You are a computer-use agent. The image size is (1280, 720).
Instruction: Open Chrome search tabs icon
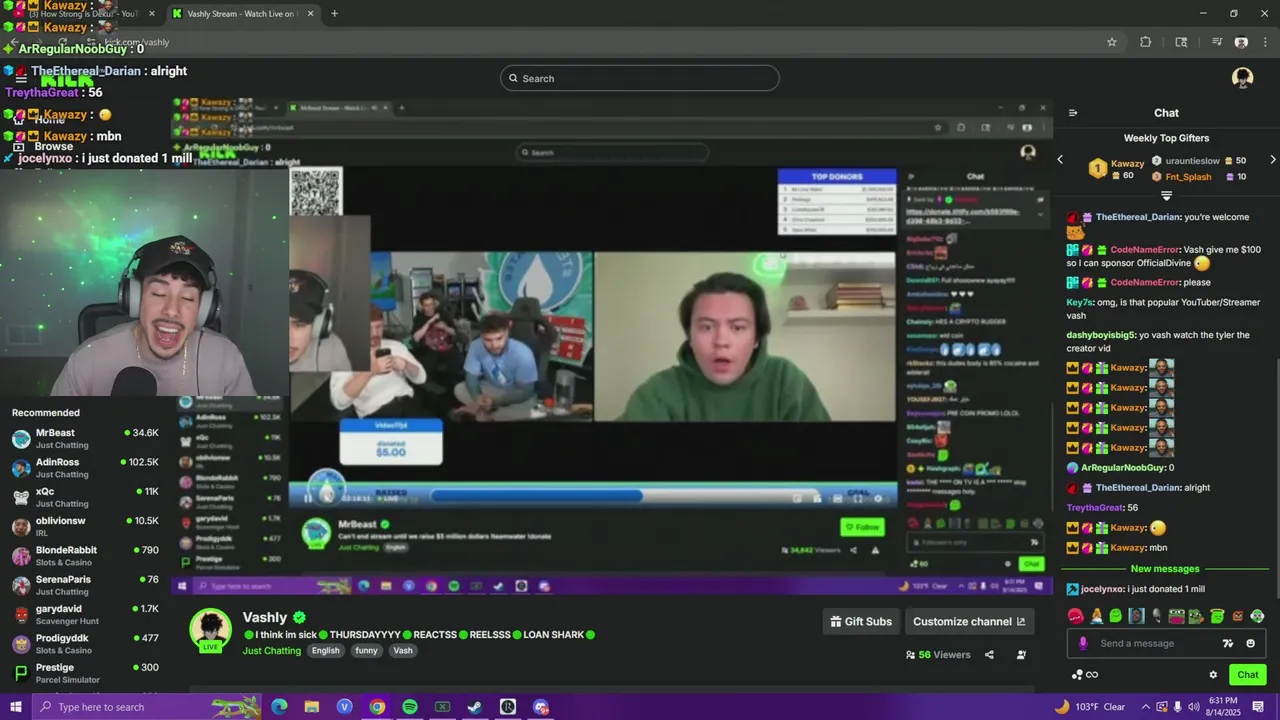point(1181,42)
